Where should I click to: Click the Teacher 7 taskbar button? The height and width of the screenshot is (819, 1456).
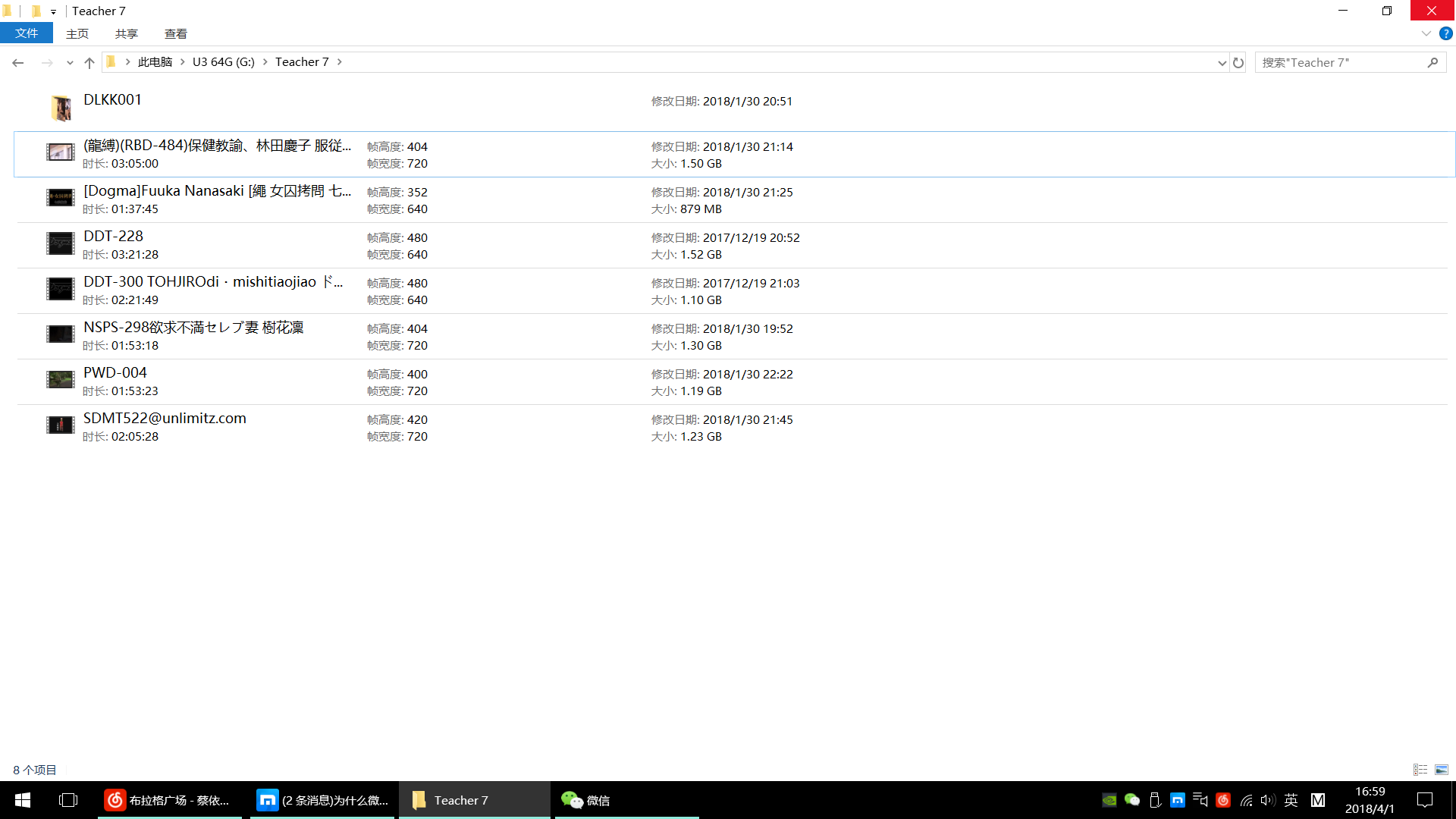point(475,800)
